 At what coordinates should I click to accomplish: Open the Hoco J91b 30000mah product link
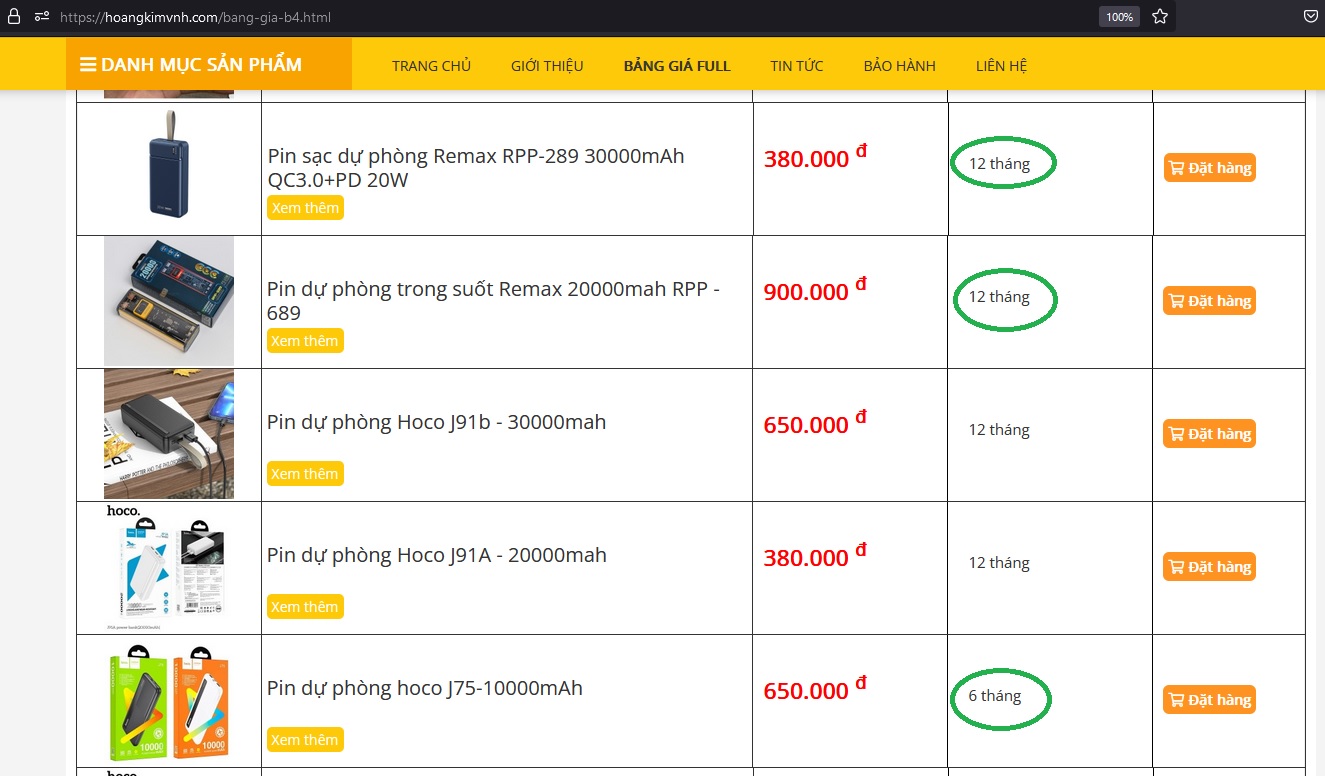(x=436, y=422)
